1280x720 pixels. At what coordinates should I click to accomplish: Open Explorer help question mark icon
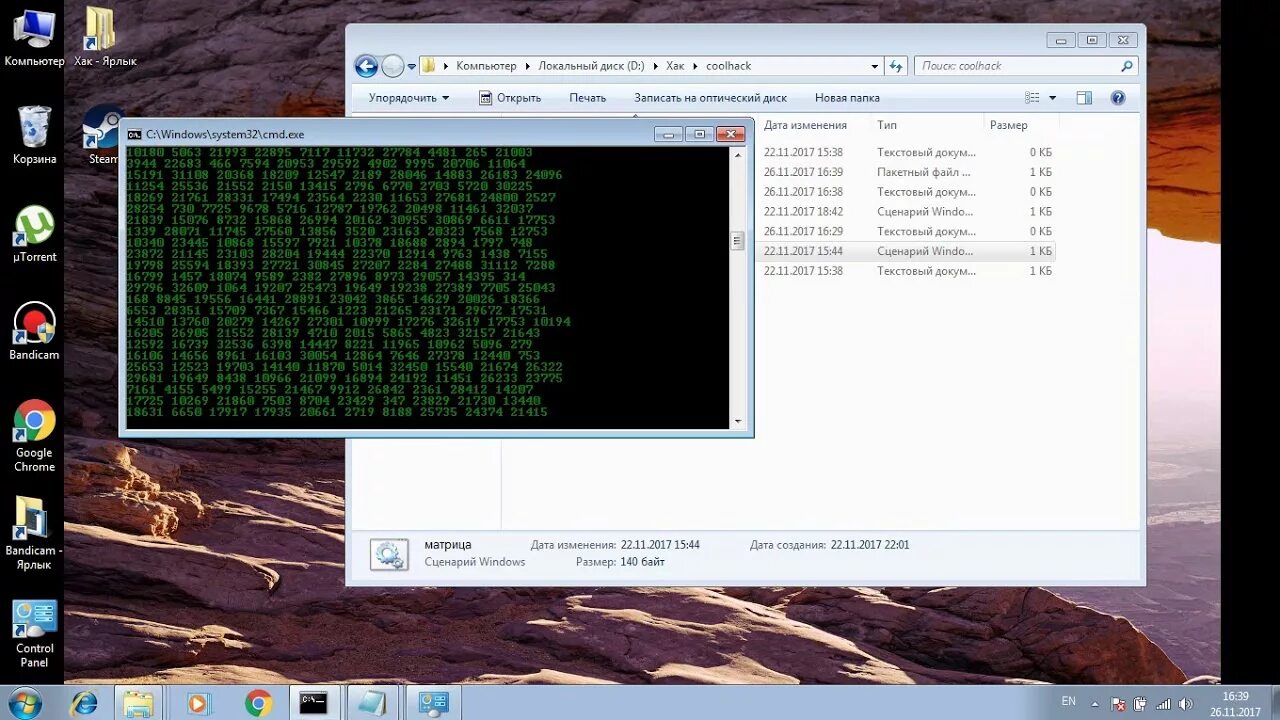point(1118,98)
